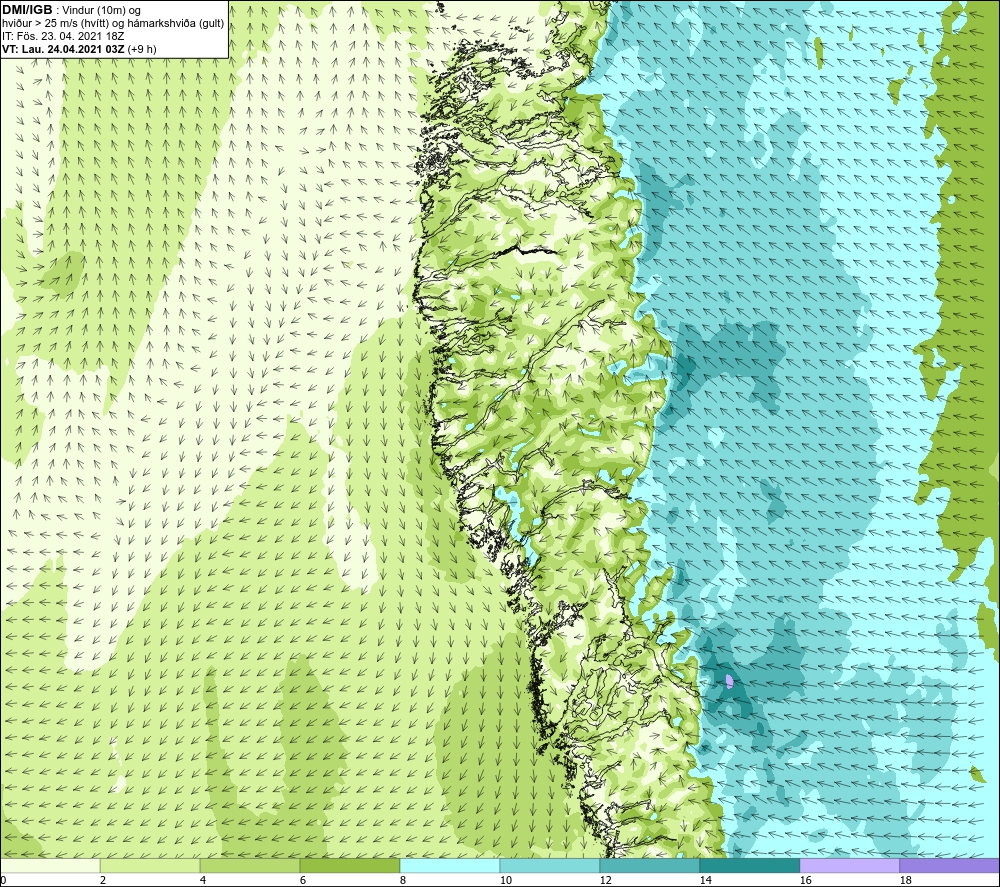Click the legend label "6"
Image resolution: width=1000 pixels, height=887 pixels.
[x=303, y=881]
